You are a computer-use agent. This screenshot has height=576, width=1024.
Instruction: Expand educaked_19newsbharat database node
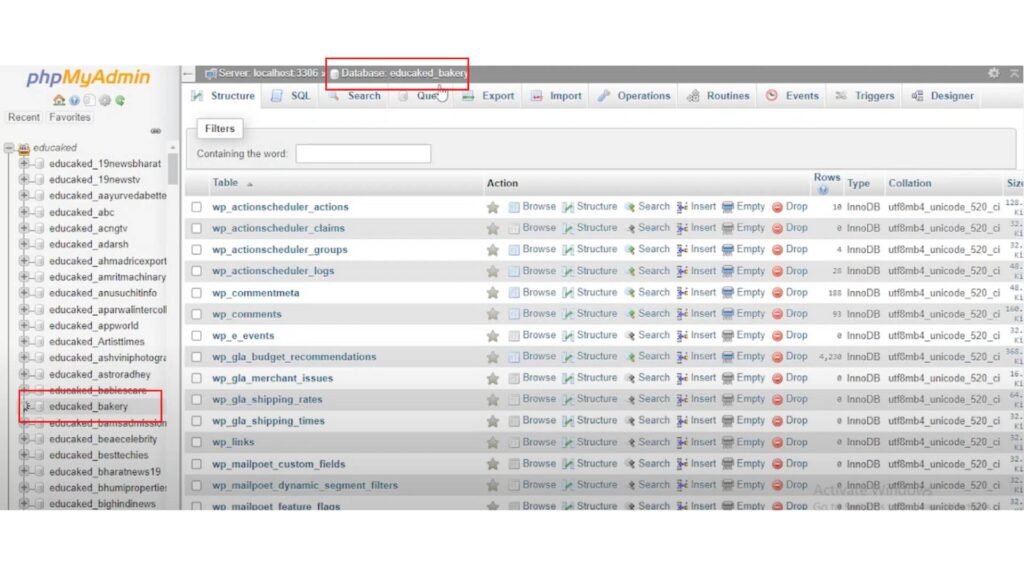(24, 163)
